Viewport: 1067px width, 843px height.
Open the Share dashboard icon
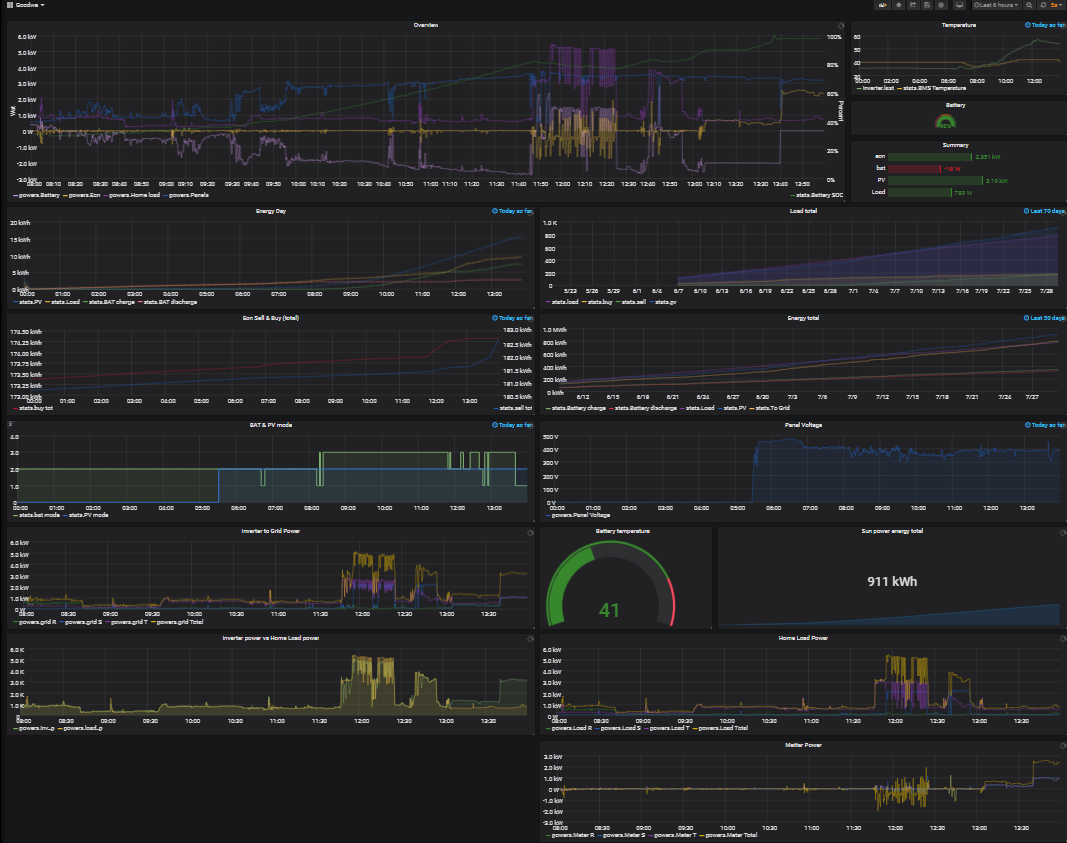913,5
